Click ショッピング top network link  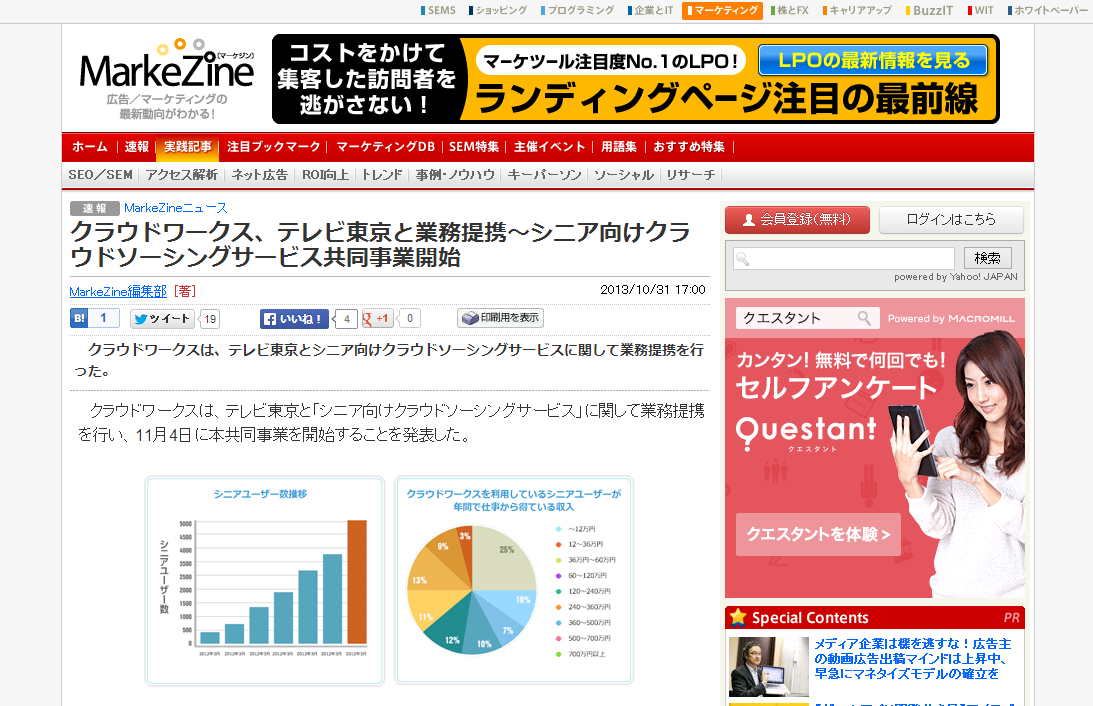(x=498, y=10)
